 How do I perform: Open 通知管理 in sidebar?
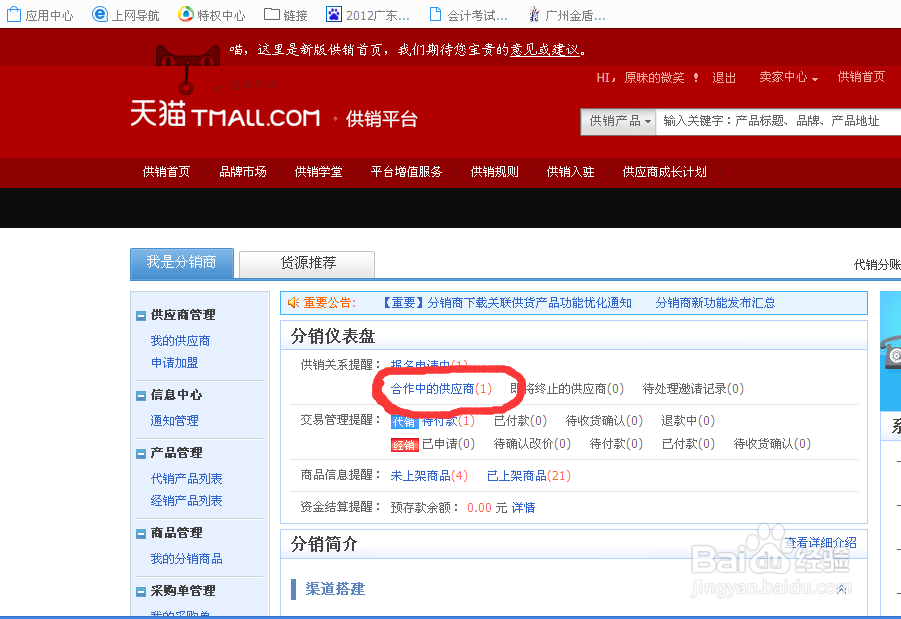pos(175,421)
